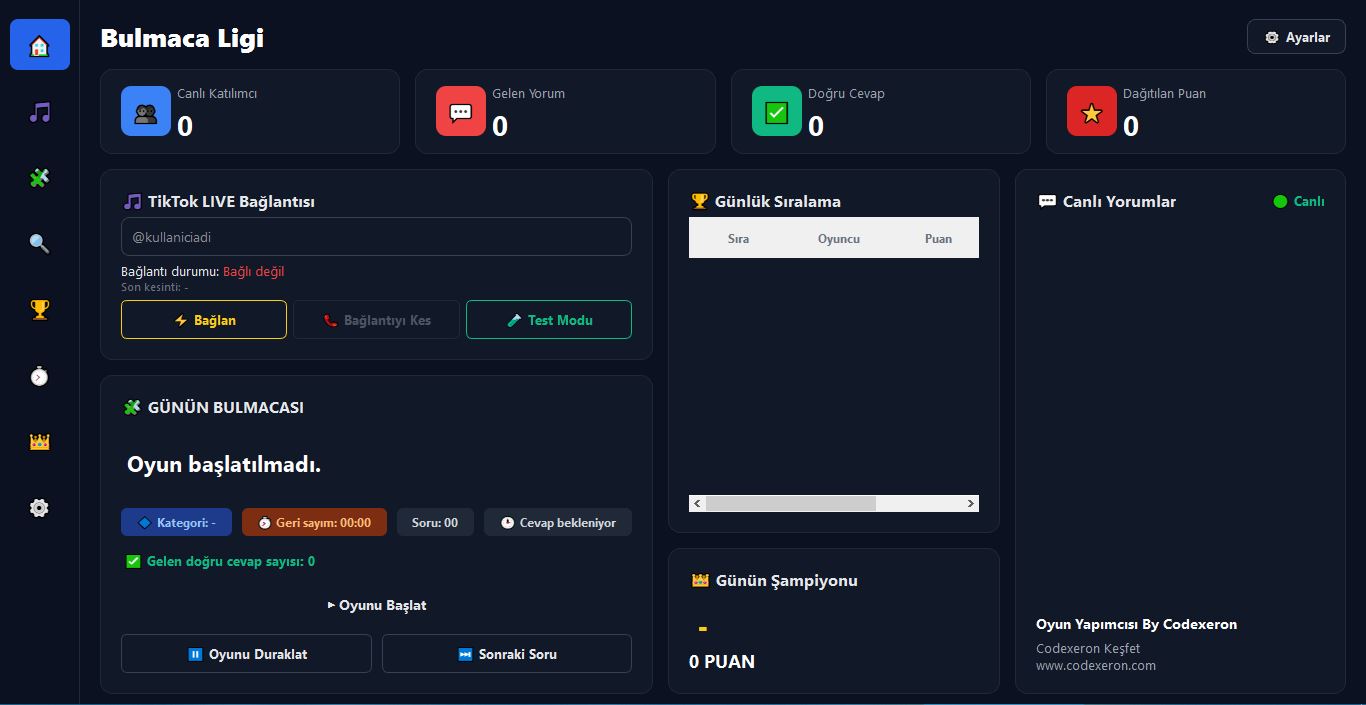Open the trophy sidebar icon

(40, 309)
